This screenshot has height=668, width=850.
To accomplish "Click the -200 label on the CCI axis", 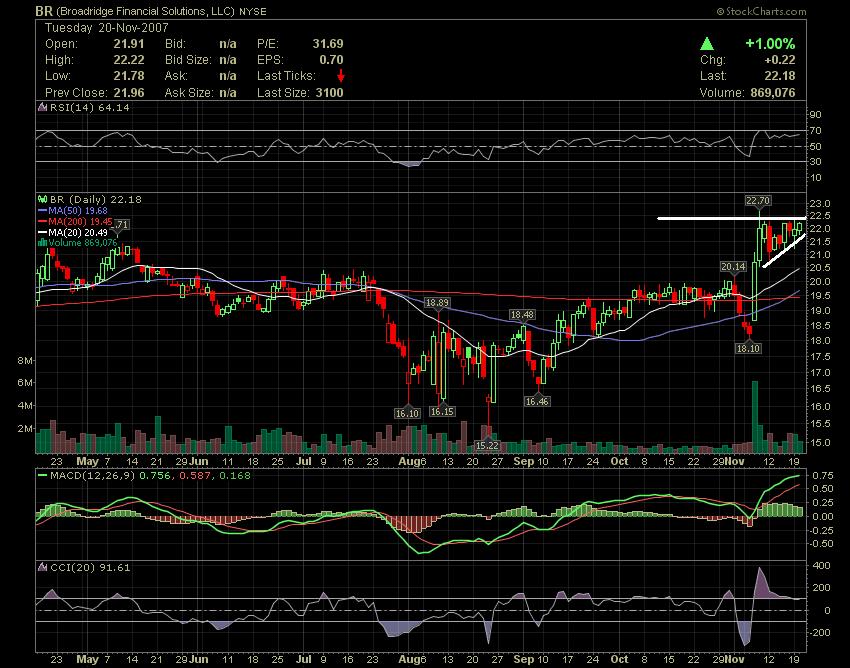I will click(x=820, y=633).
